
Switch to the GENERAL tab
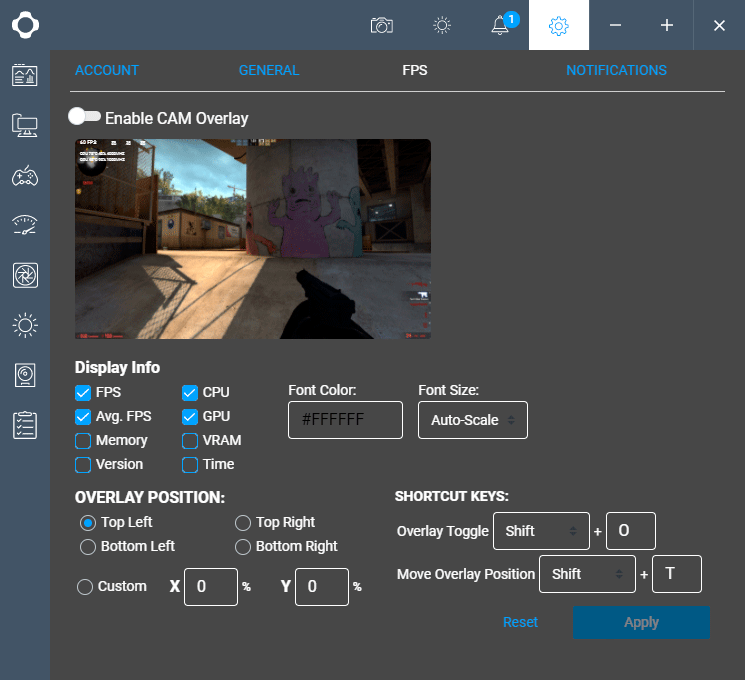point(269,71)
